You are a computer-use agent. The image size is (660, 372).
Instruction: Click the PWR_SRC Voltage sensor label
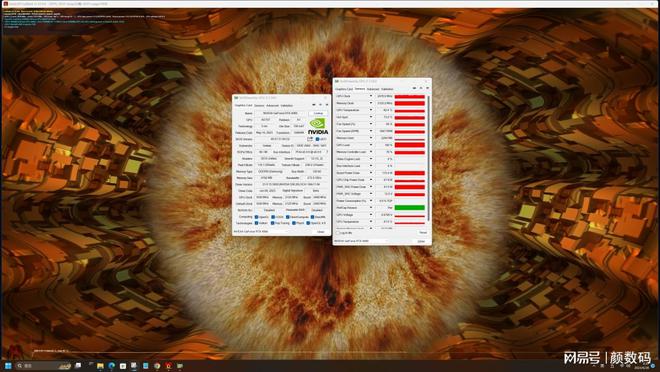click(349, 194)
